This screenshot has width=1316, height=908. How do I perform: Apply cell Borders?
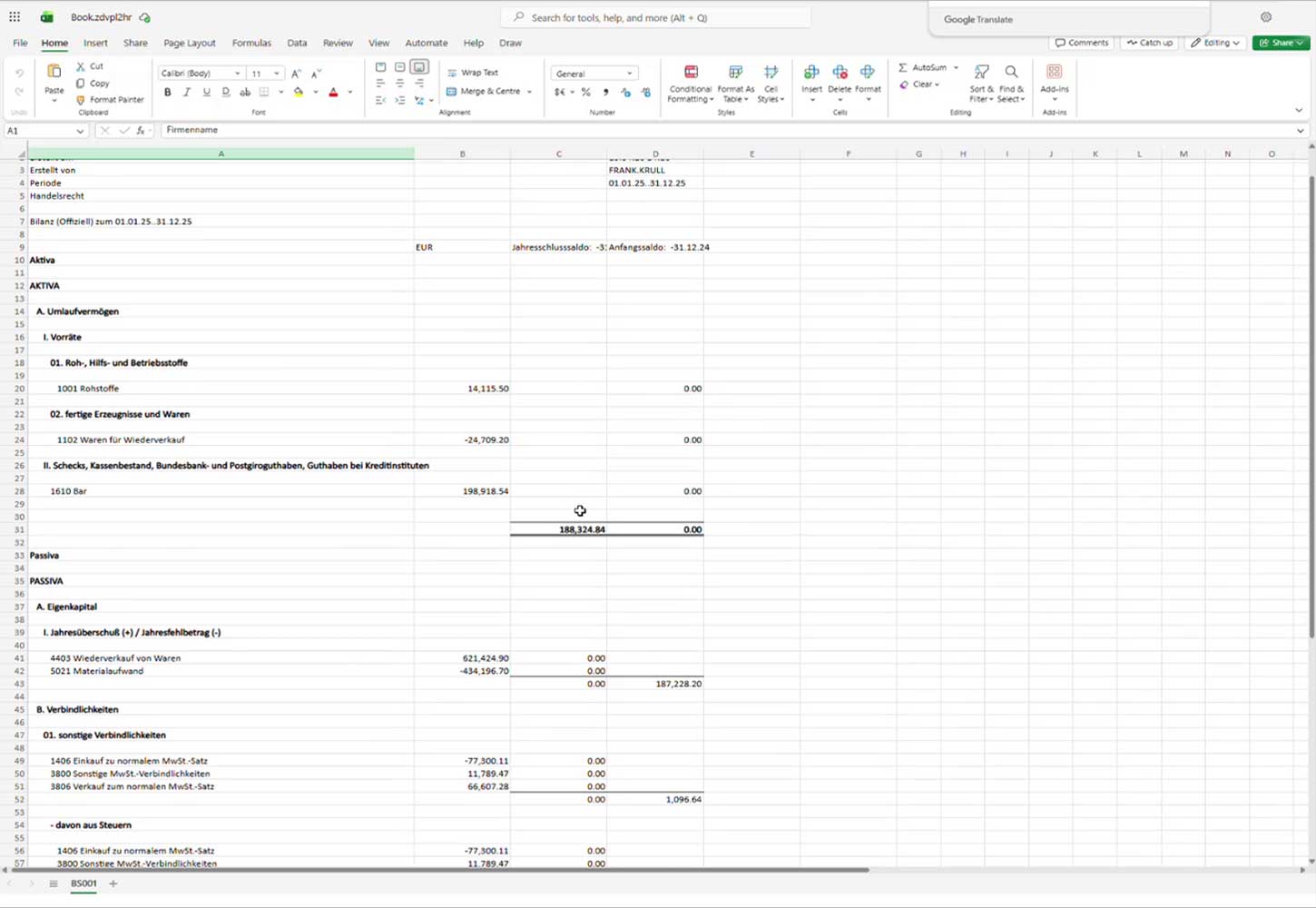click(264, 92)
